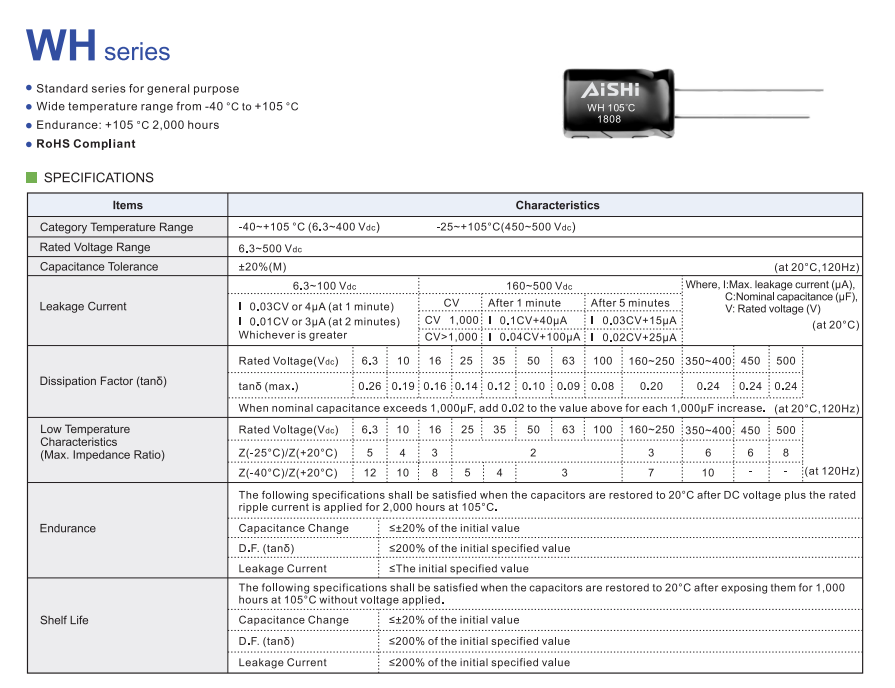Image resolution: width=895 pixels, height=688 pixels.
Task: Click the 'Endurance' row label in Items column
Action: point(68,528)
